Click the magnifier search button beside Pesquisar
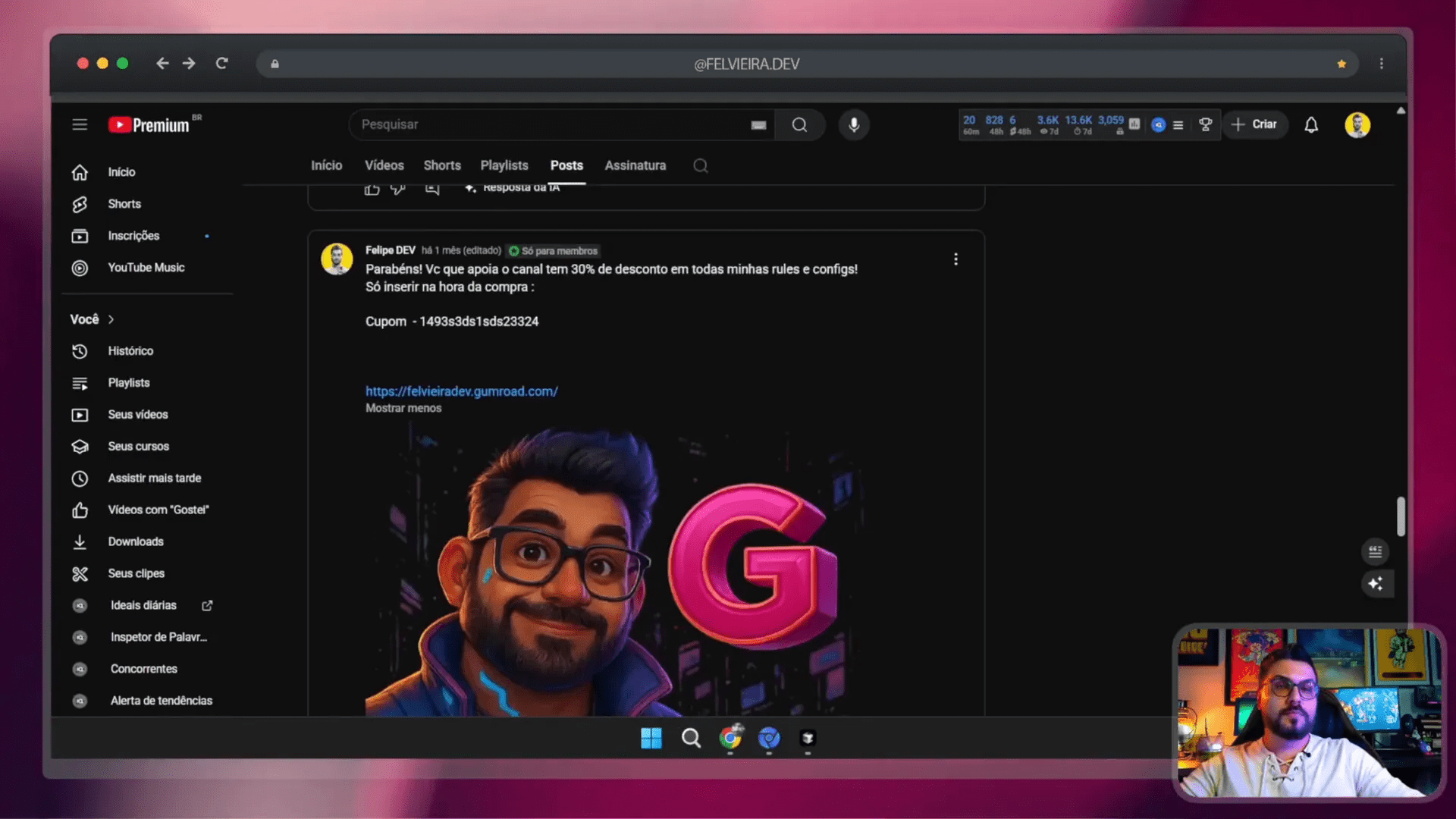 coord(799,124)
